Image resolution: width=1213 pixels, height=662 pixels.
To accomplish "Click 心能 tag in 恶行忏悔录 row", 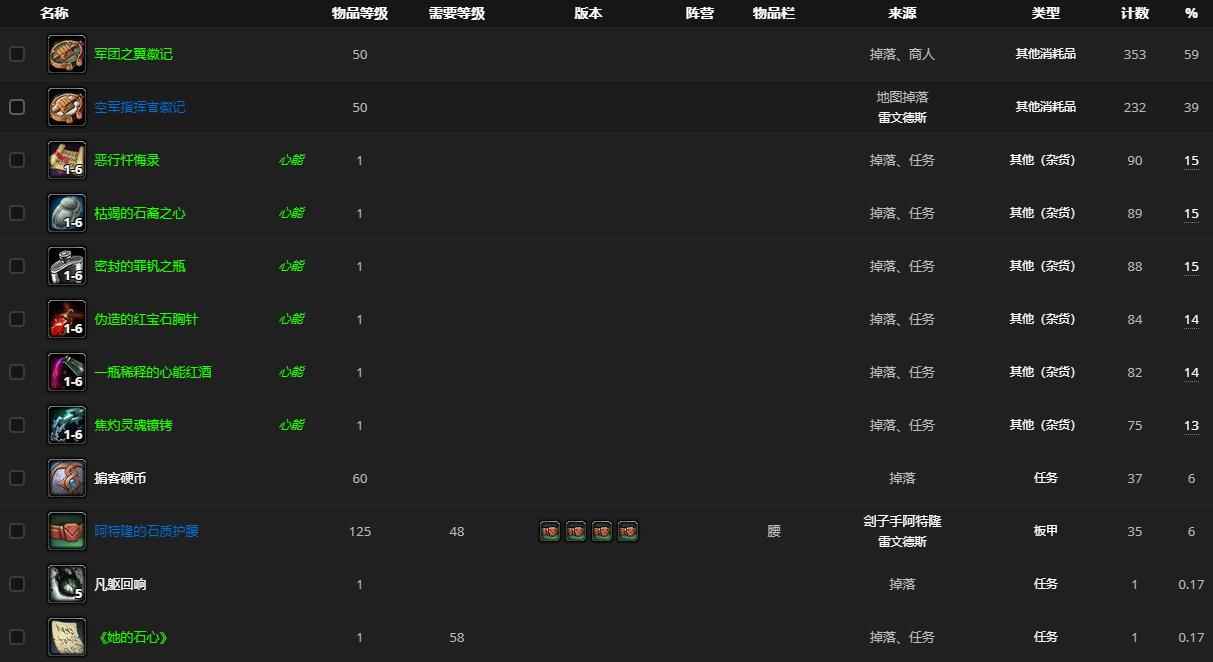I will [291, 160].
